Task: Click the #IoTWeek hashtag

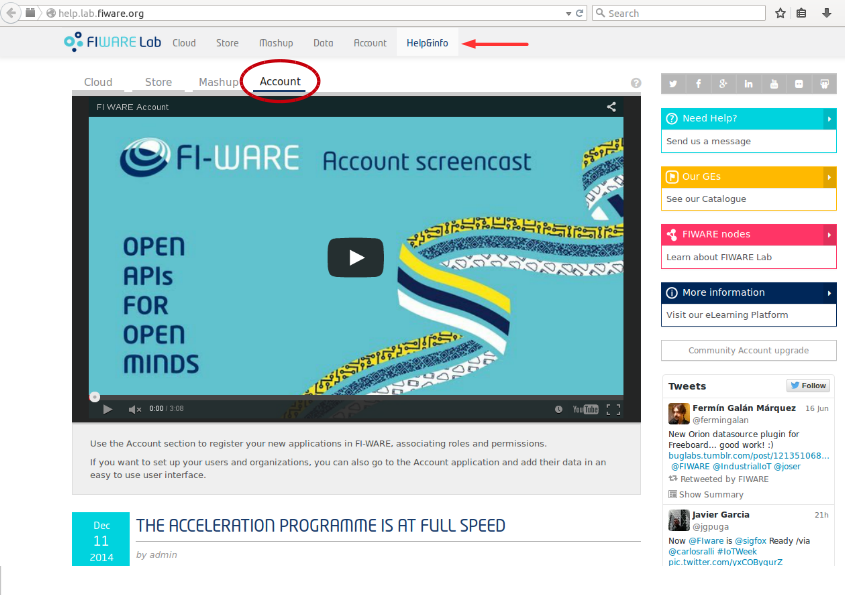Action: (737, 551)
